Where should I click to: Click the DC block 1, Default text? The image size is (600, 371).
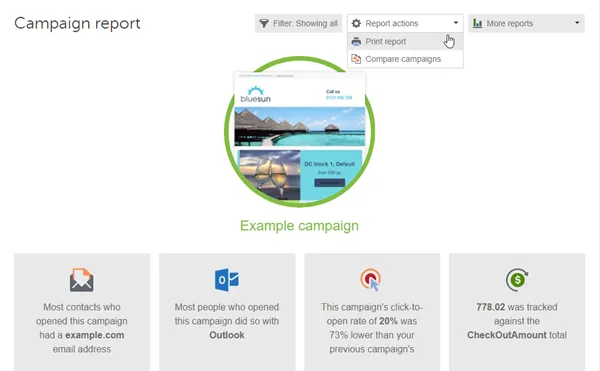point(329,164)
